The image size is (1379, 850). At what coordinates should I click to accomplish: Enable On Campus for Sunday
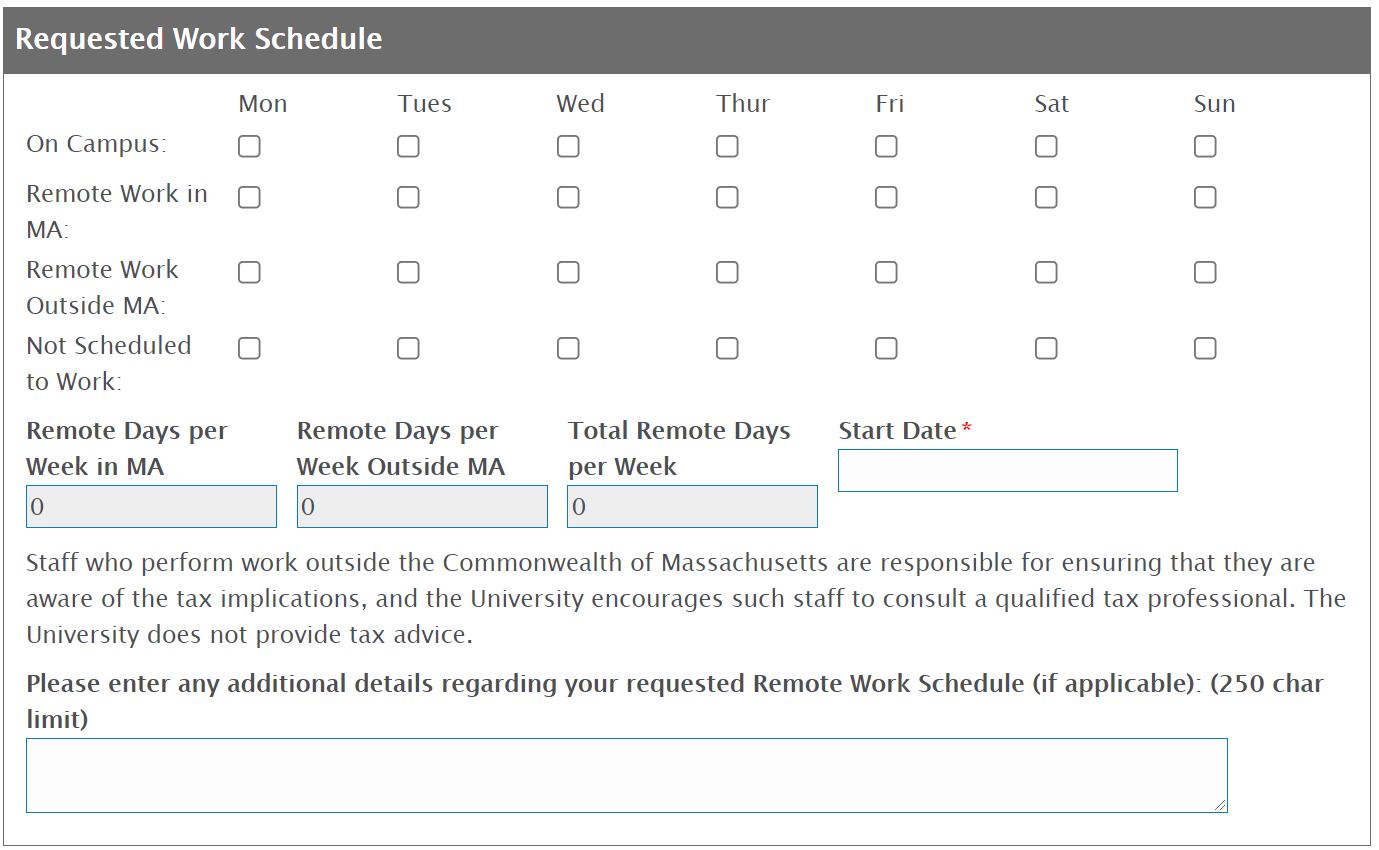tap(1205, 147)
